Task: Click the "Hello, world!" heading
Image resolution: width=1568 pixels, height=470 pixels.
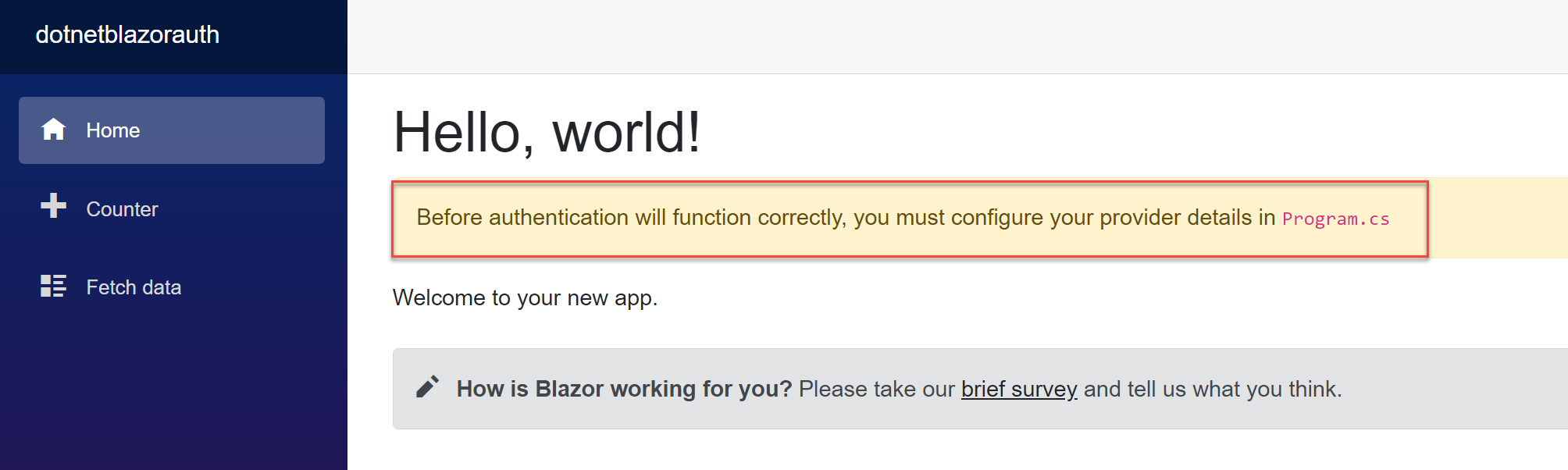Action: 547,132
